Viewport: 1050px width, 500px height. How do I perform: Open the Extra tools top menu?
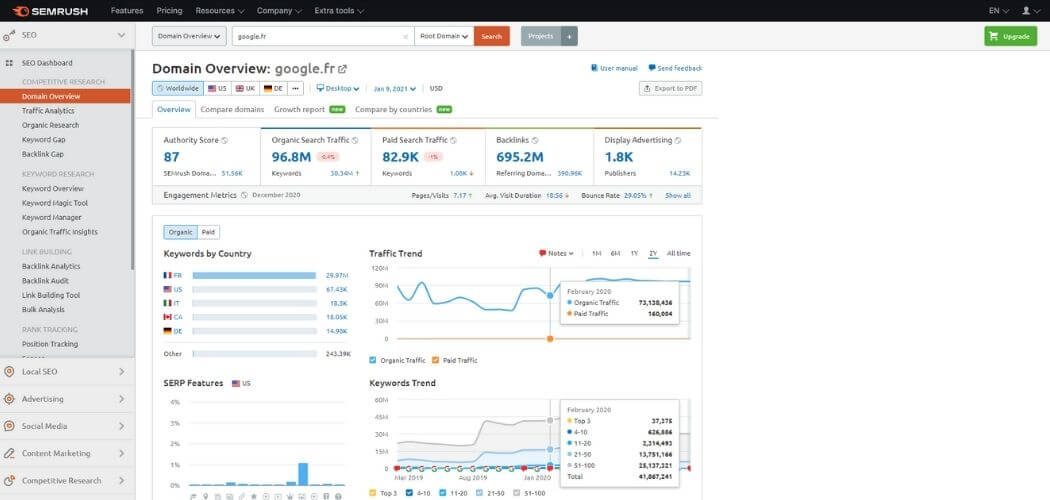pyautogui.click(x=340, y=11)
